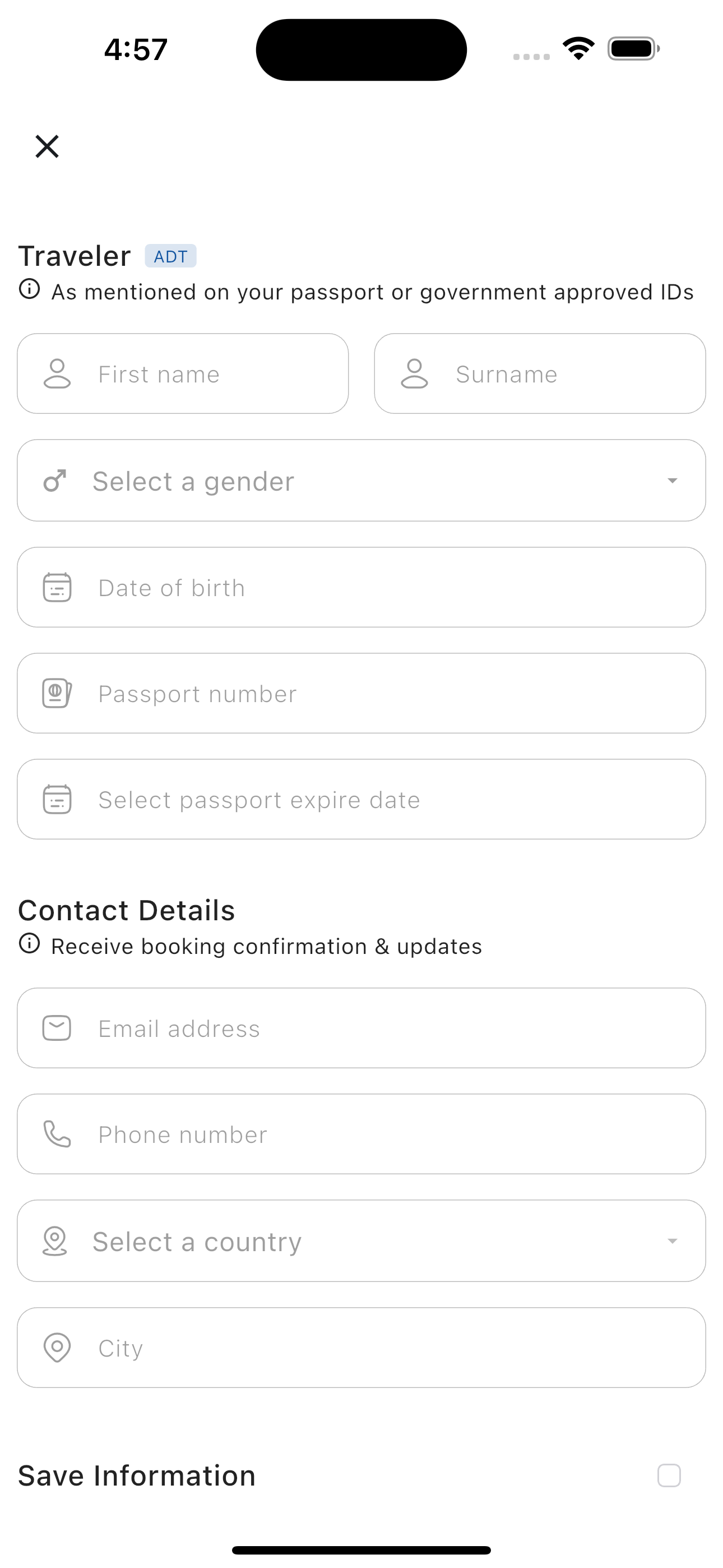Open the Select a country combo box
Image resolution: width=723 pixels, height=1568 pixels.
click(361, 1241)
